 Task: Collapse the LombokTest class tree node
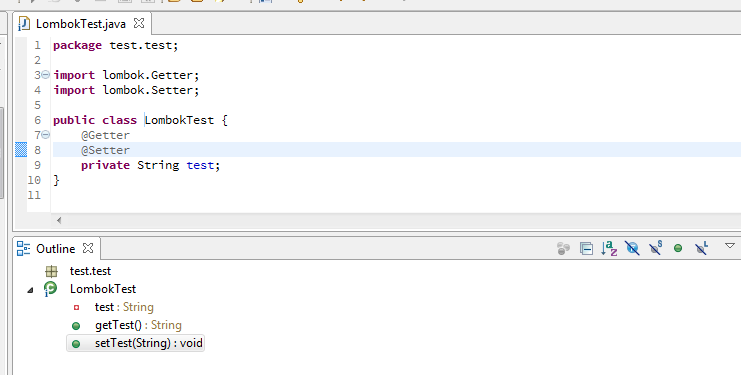pyautogui.click(x=30, y=290)
